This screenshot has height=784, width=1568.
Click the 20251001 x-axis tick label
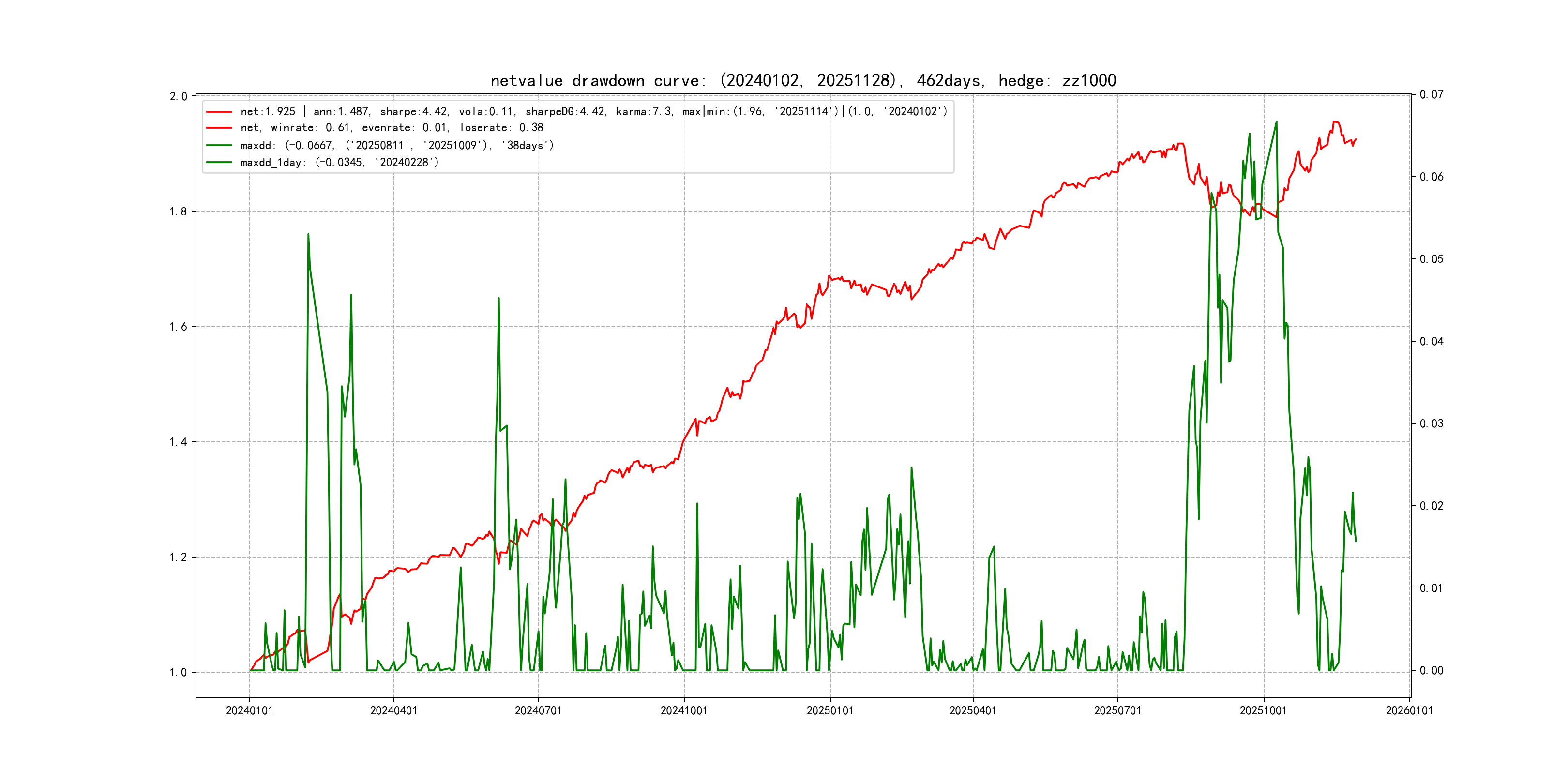tap(1263, 711)
